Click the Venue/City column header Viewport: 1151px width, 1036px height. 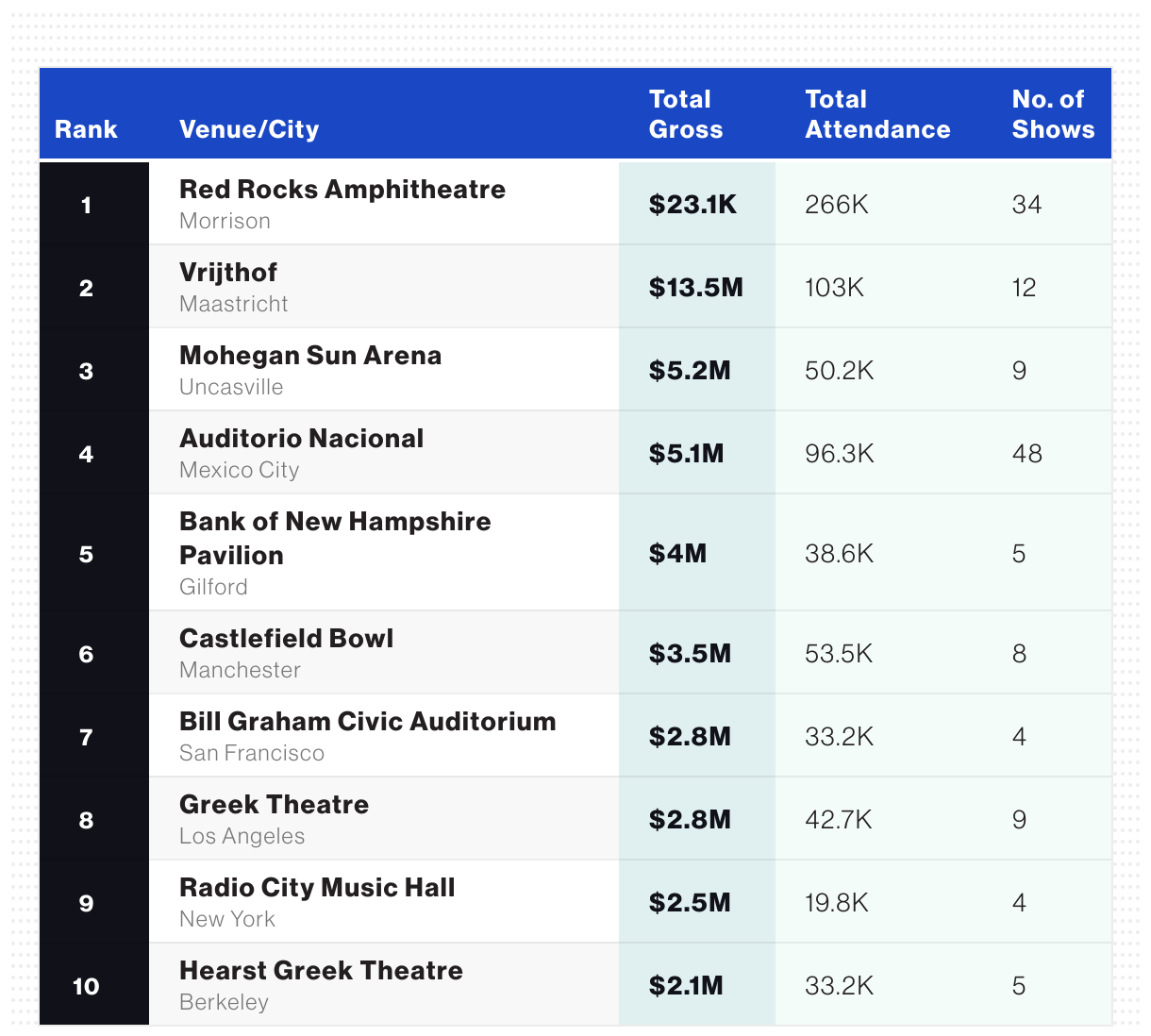tap(249, 129)
